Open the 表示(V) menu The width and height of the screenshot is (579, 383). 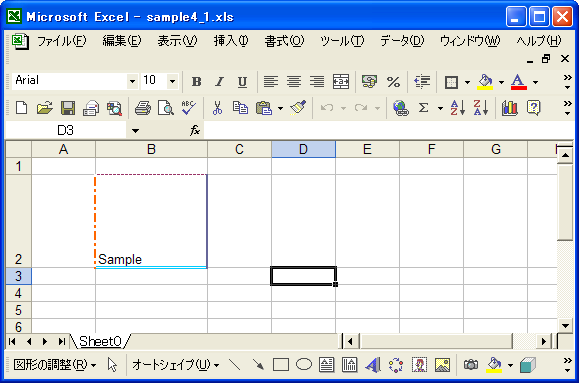(177, 41)
